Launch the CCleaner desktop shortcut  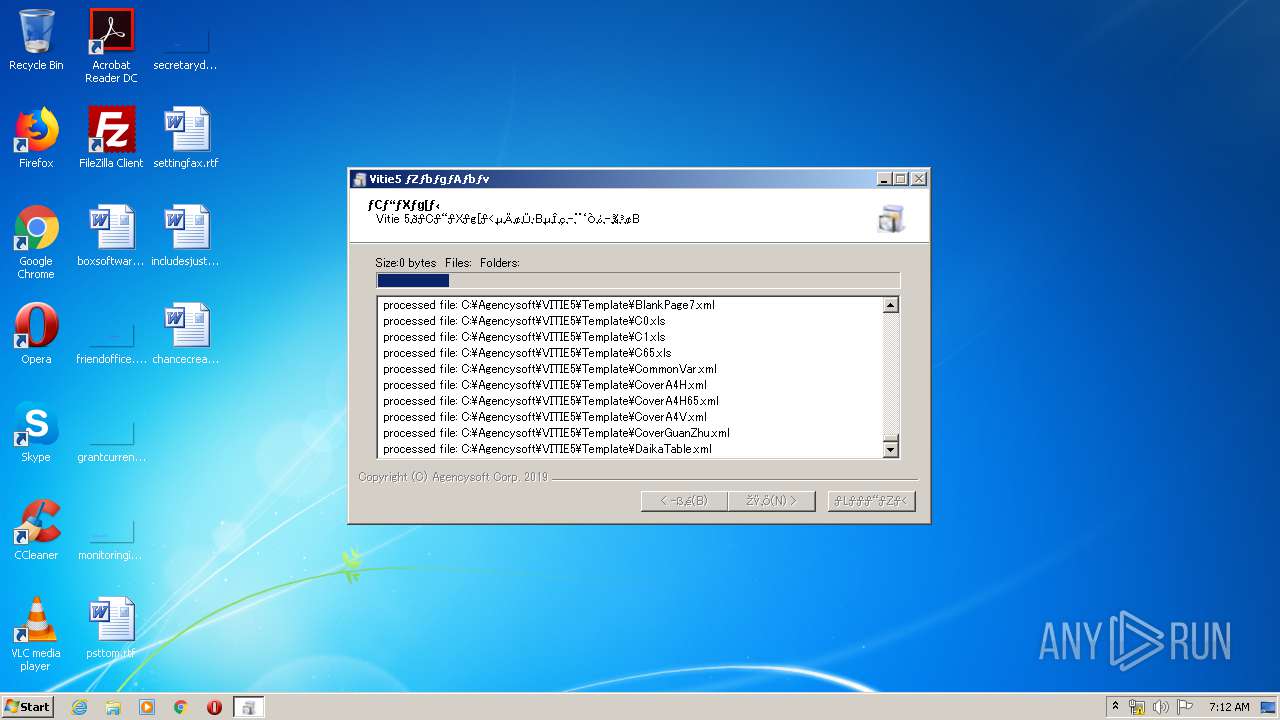tap(36, 530)
